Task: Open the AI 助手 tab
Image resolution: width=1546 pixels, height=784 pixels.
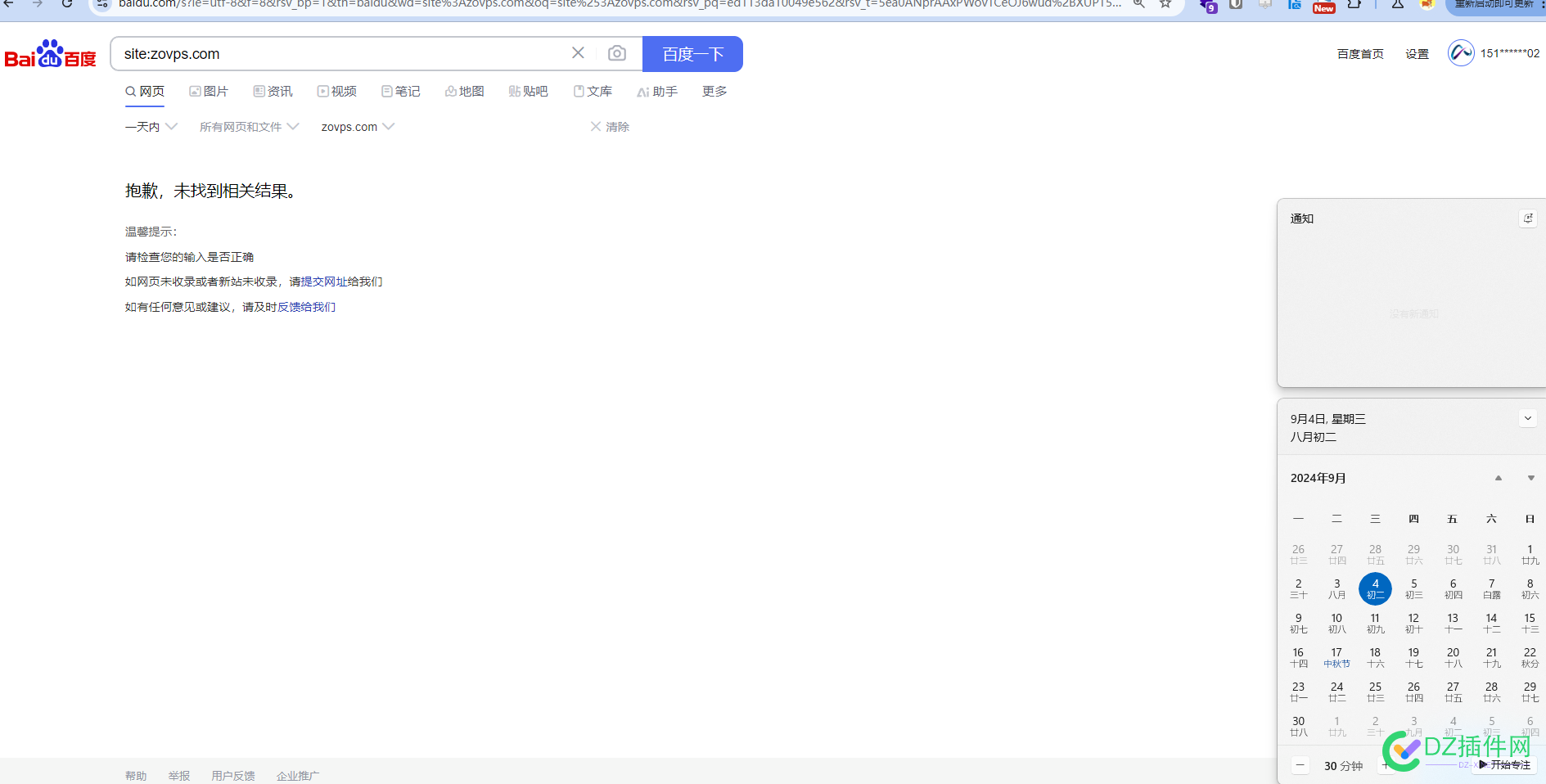Action: point(657,92)
